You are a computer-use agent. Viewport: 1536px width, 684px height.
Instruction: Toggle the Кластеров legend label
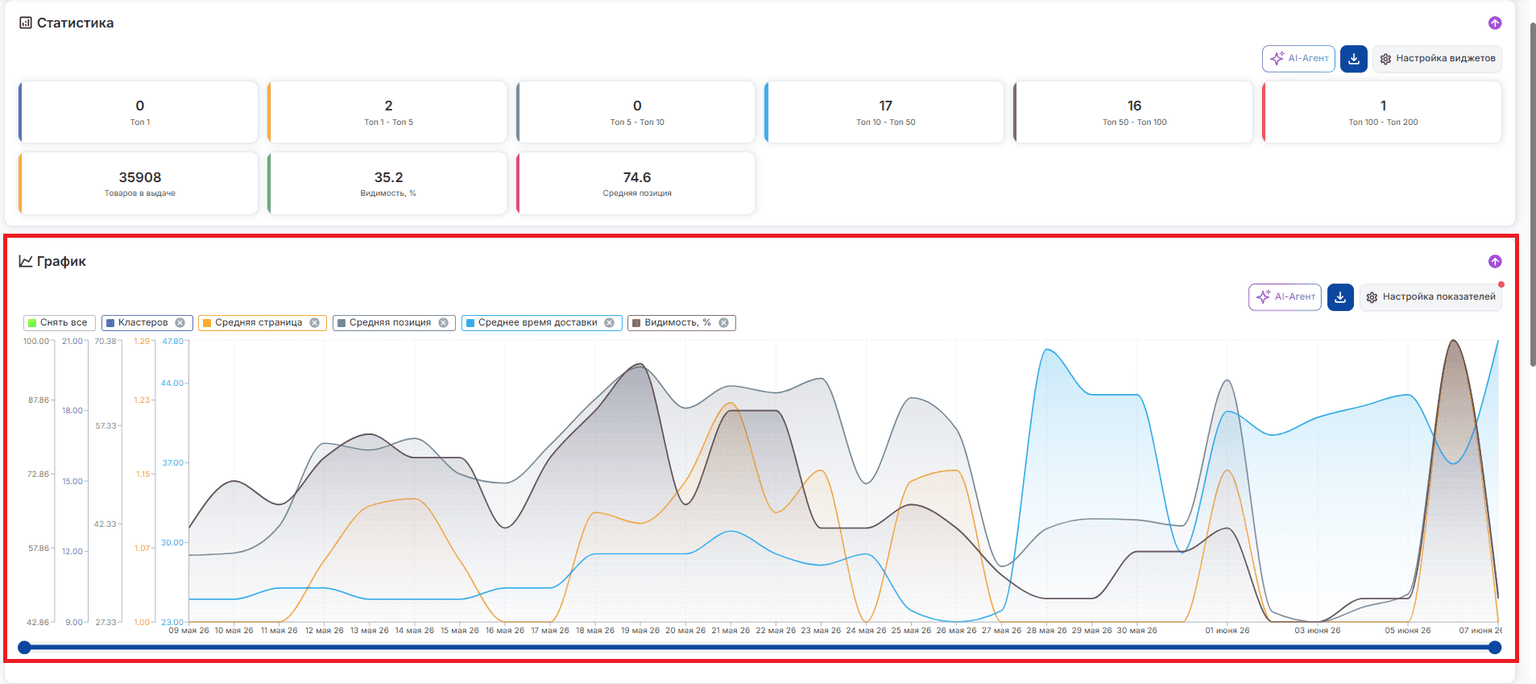(x=142, y=323)
